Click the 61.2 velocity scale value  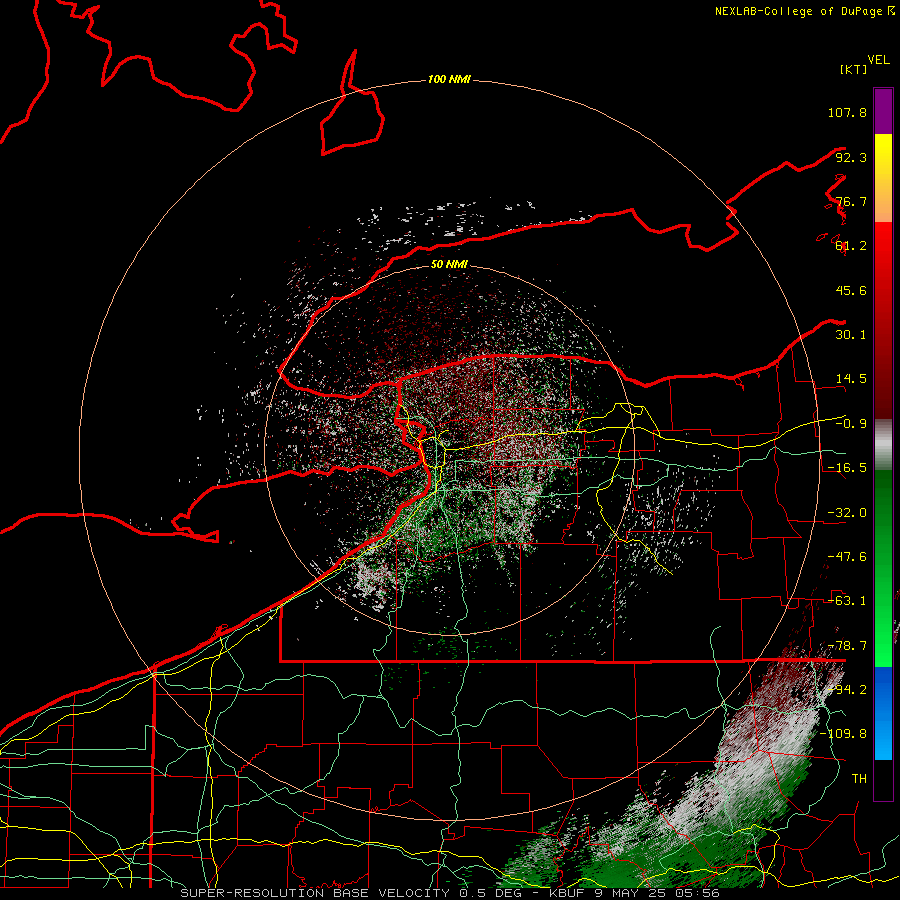pos(851,246)
